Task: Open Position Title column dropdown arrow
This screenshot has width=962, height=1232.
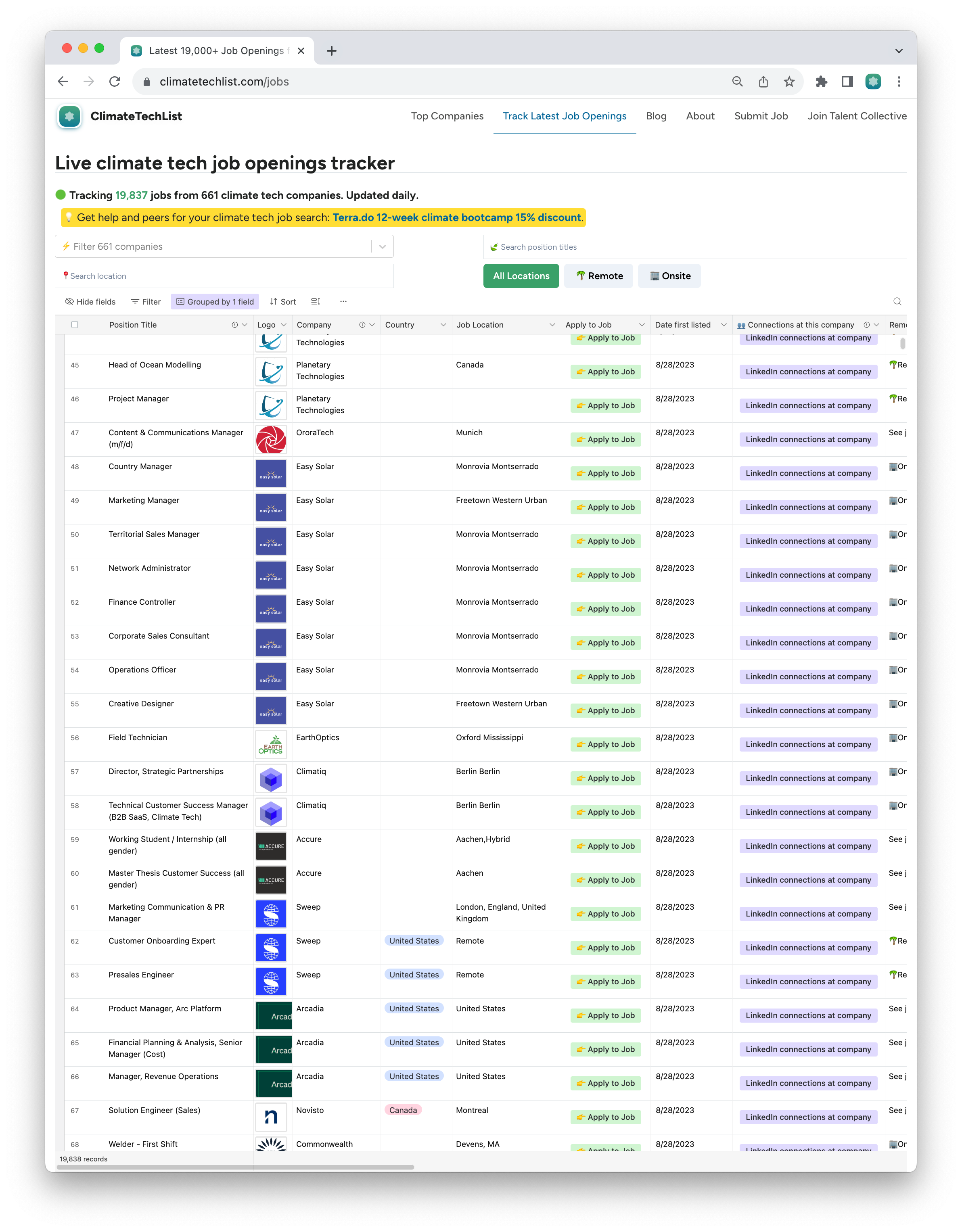Action: (x=244, y=325)
